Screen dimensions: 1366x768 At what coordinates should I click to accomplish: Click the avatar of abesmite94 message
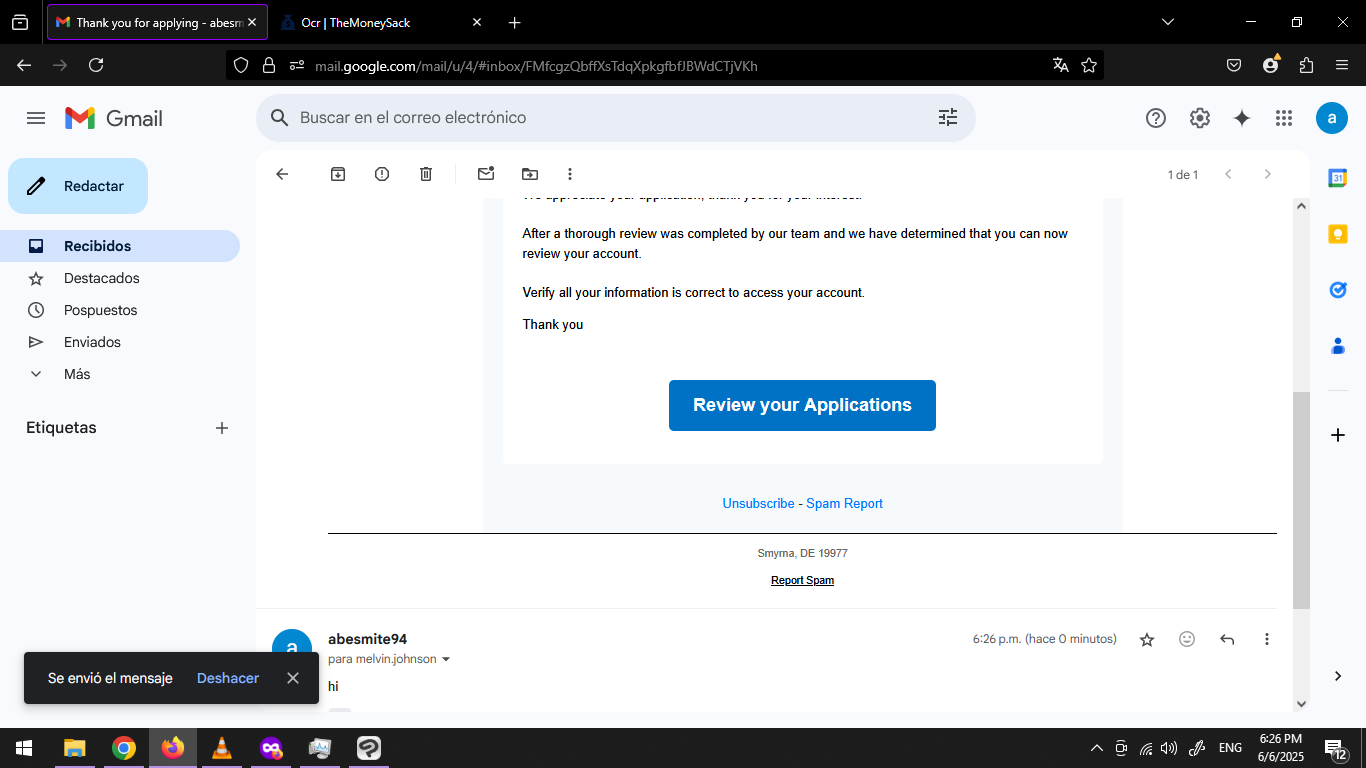tap(292, 648)
